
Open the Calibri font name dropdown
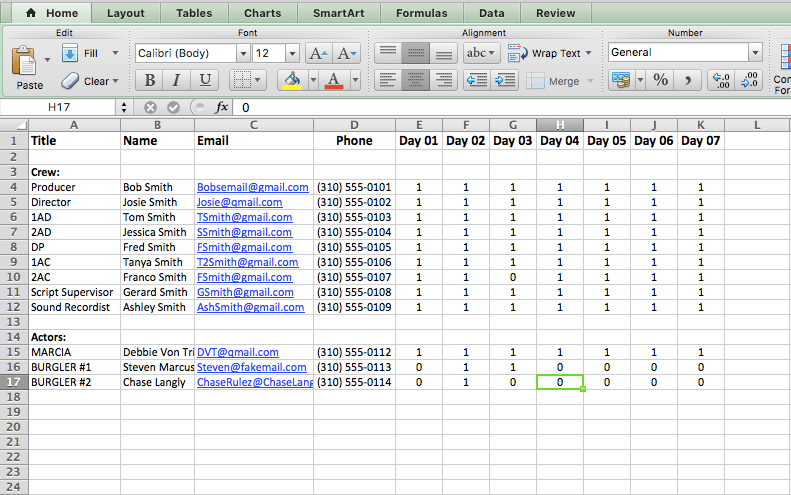coord(243,53)
